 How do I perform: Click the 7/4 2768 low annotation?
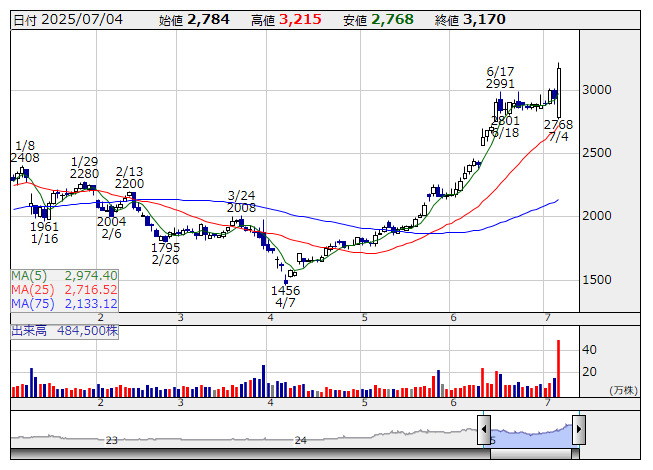[x=558, y=131]
